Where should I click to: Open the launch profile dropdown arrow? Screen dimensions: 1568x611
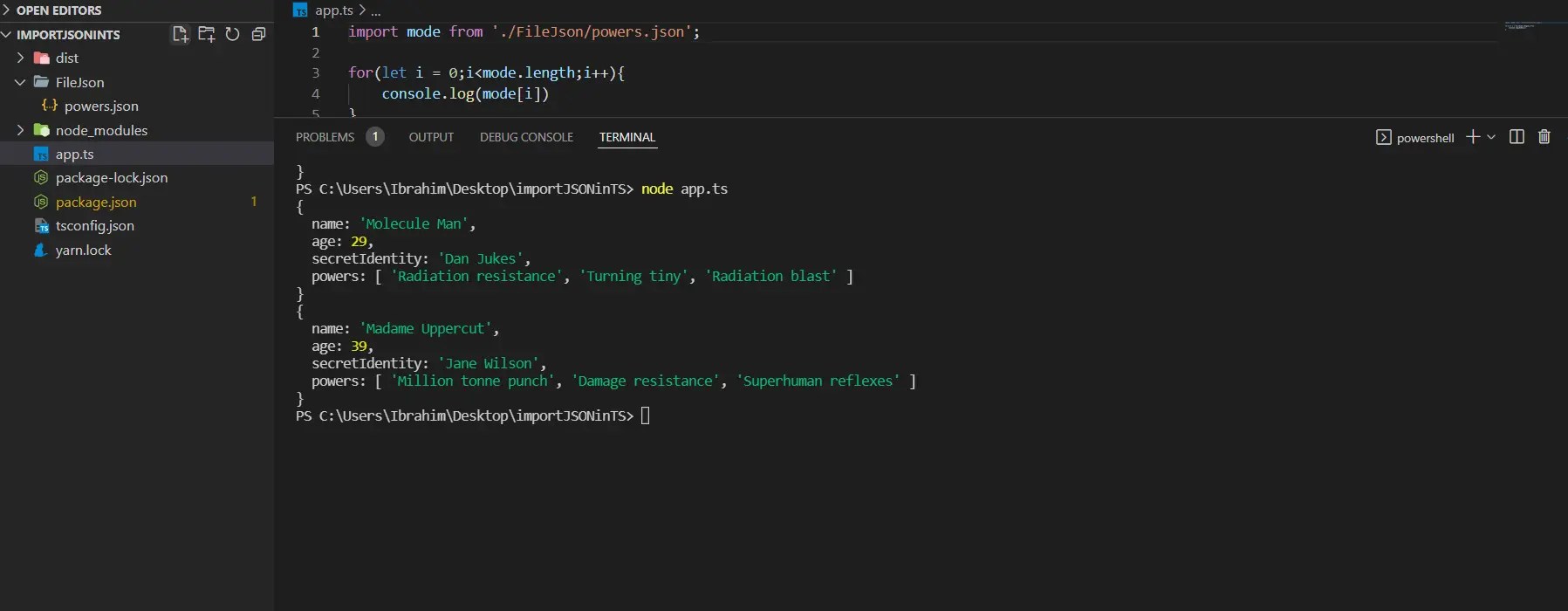click(x=1491, y=137)
